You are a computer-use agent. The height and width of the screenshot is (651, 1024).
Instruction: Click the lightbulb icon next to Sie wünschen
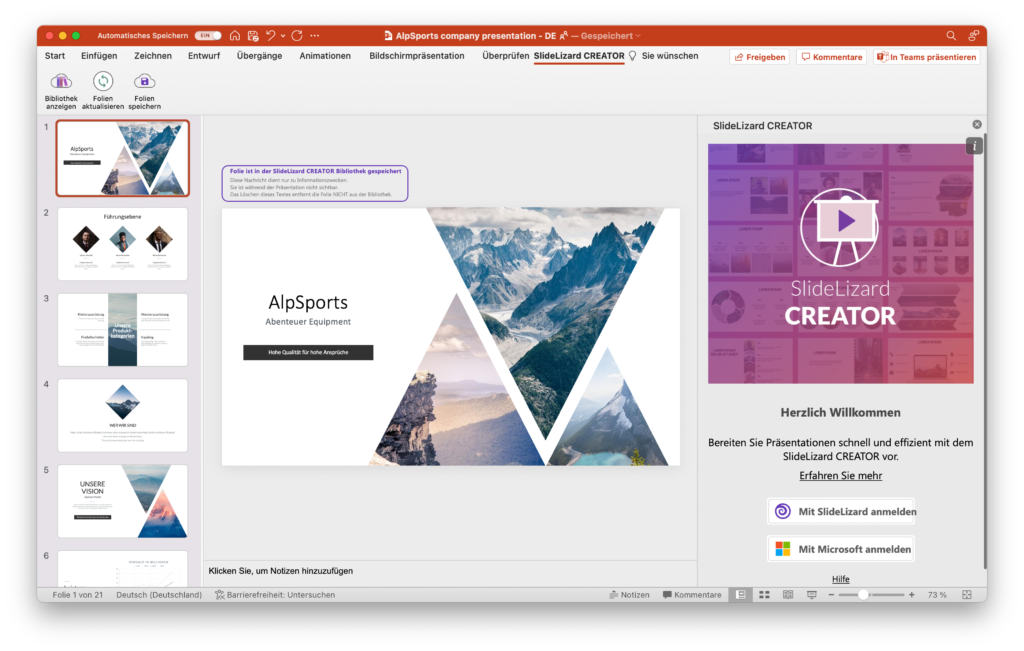(x=632, y=56)
